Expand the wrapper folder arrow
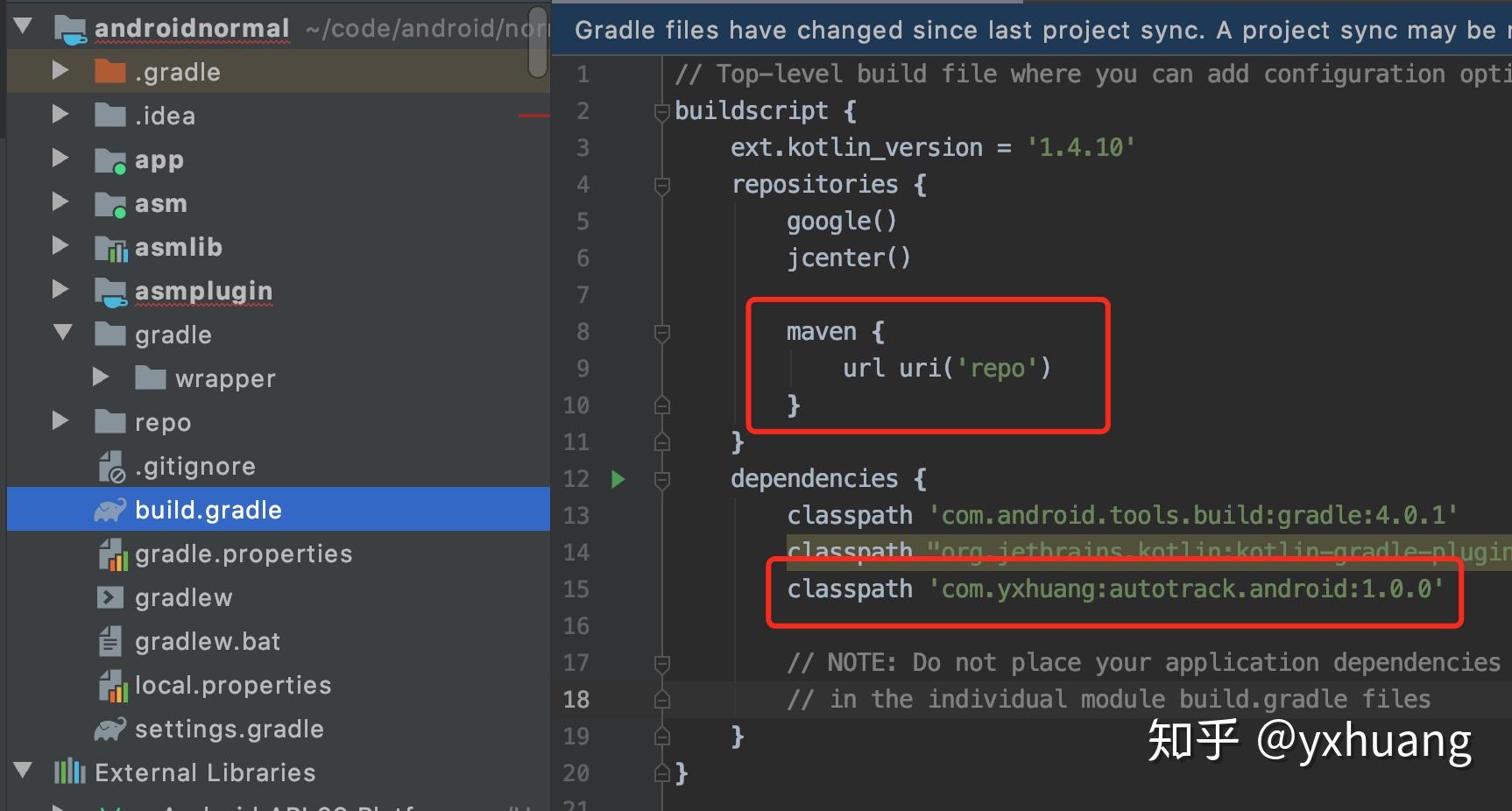 pyautogui.click(x=101, y=377)
